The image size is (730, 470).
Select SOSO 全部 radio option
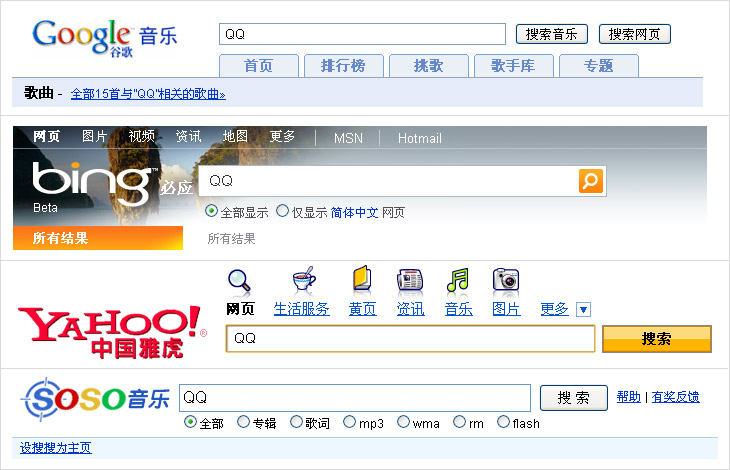190,422
